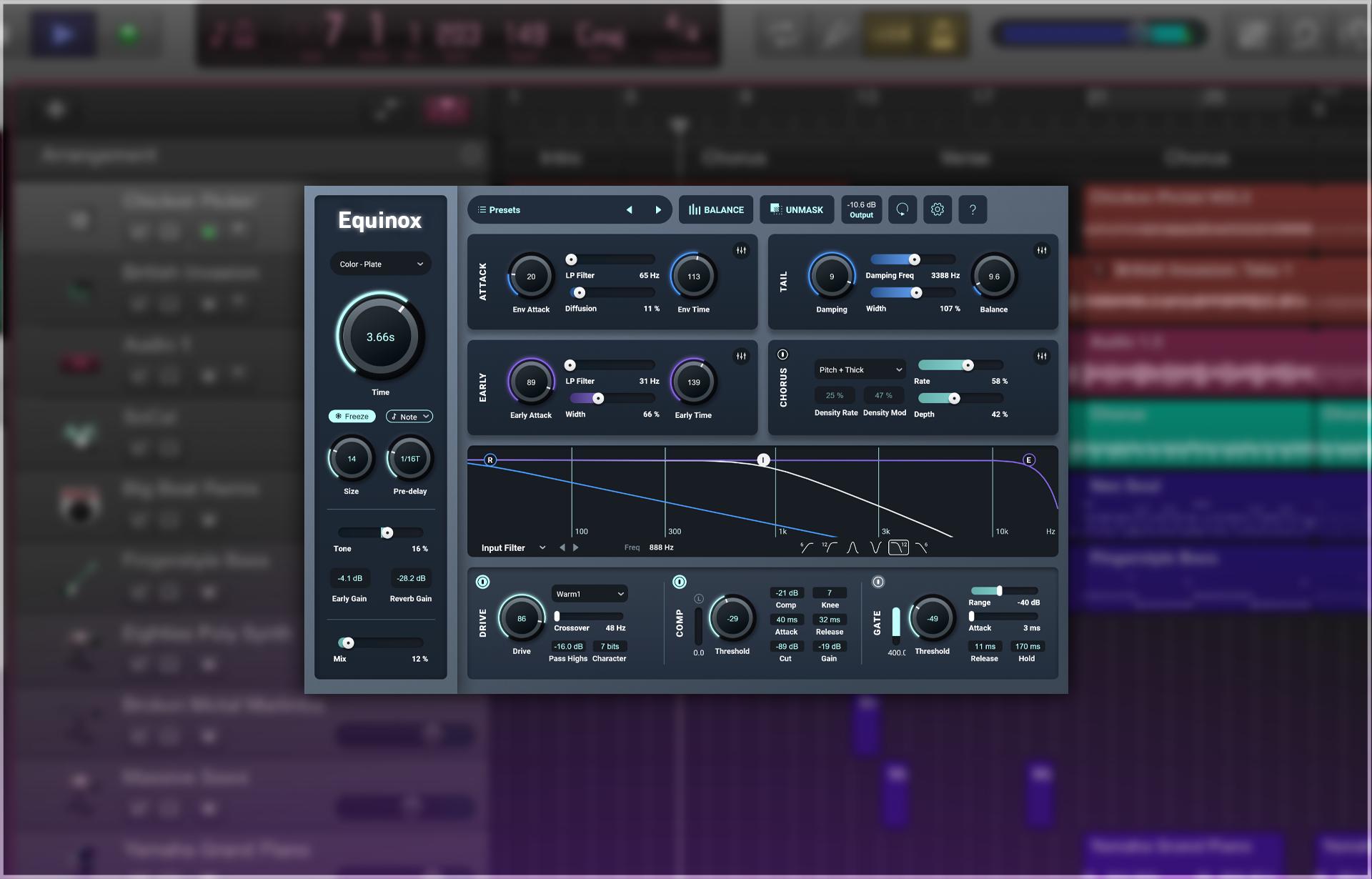Toggle the Chorus section power button
This screenshot has height=879, width=1372.
(x=782, y=354)
